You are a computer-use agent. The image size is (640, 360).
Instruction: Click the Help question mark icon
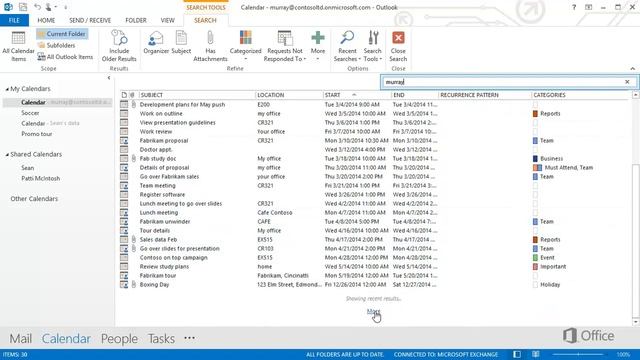(574, 7)
